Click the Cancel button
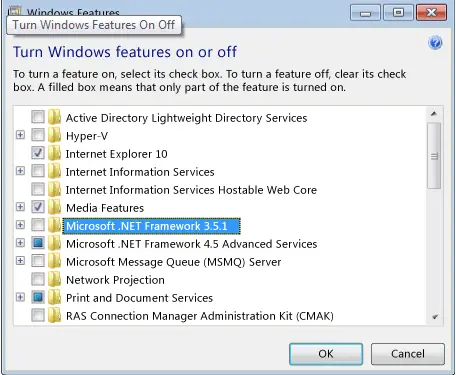456x375 pixels. pyautogui.click(x=408, y=354)
